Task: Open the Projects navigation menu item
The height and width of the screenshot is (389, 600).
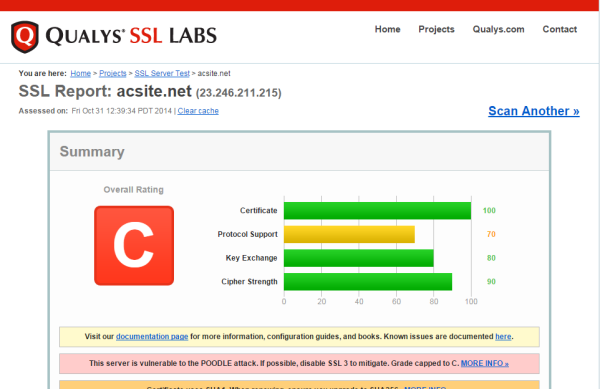Action: [436, 29]
